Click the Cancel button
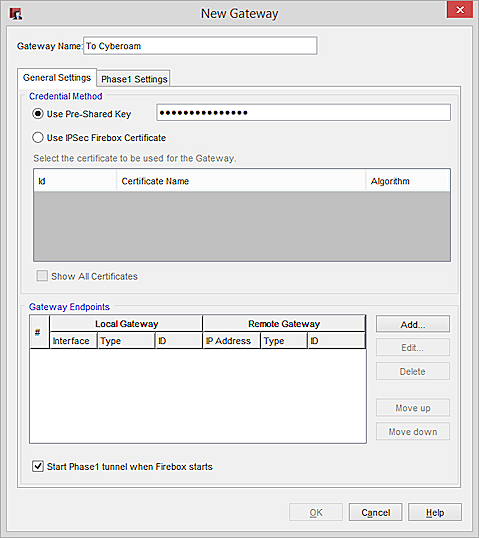The height and width of the screenshot is (538, 479). pyautogui.click(x=375, y=513)
